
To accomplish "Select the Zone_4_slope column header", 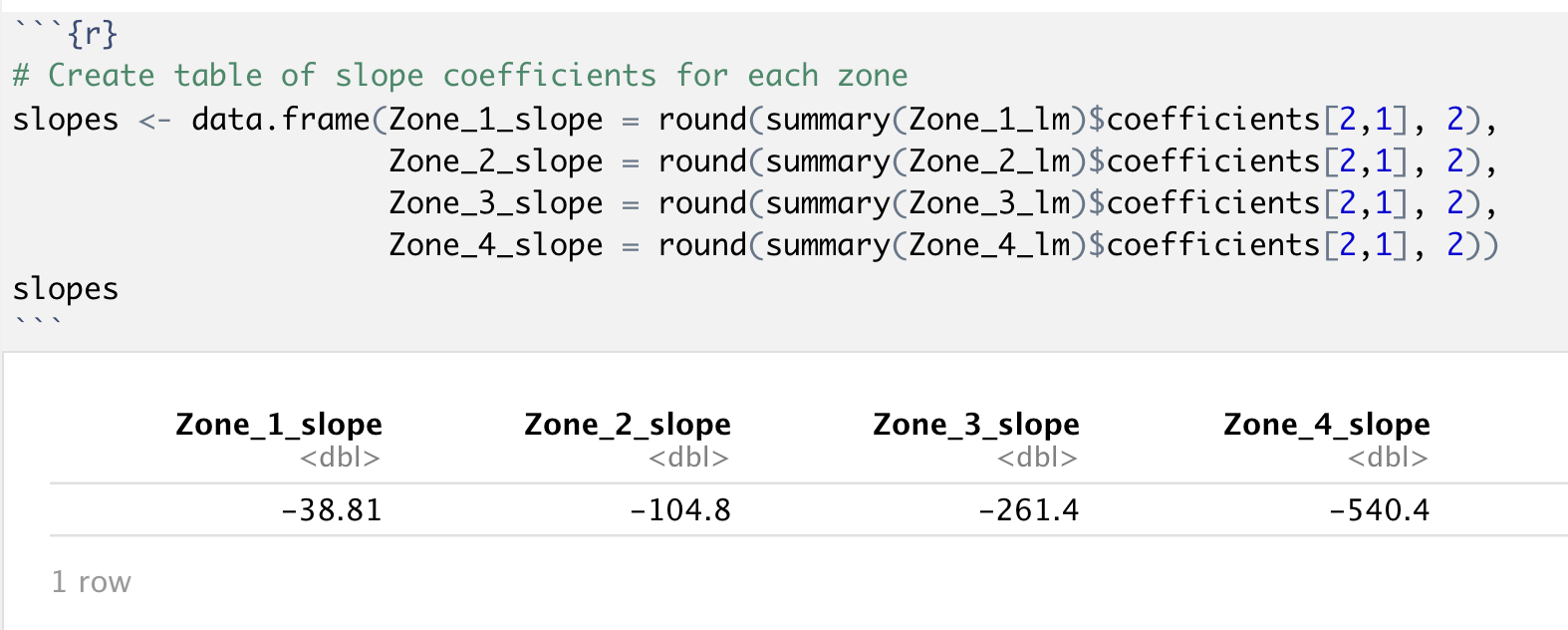I will [x=1327, y=425].
